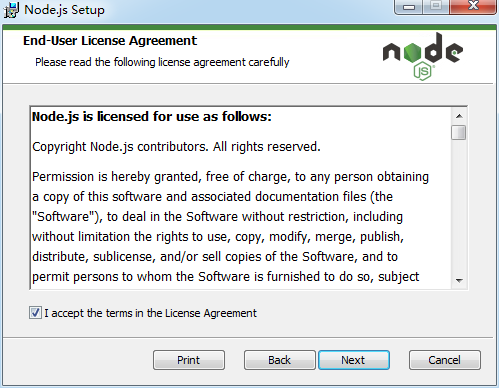This screenshot has height=388, width=499.
Task: Click the green JS hexagon badge in the logo
Action: [x=423, y=71]
